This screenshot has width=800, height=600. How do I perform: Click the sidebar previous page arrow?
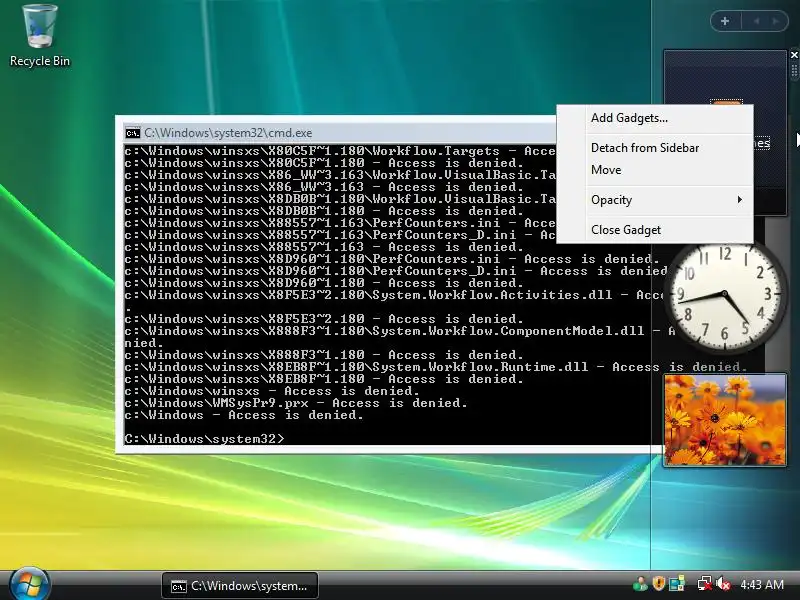pyautogui.click(x=756, y=21)
